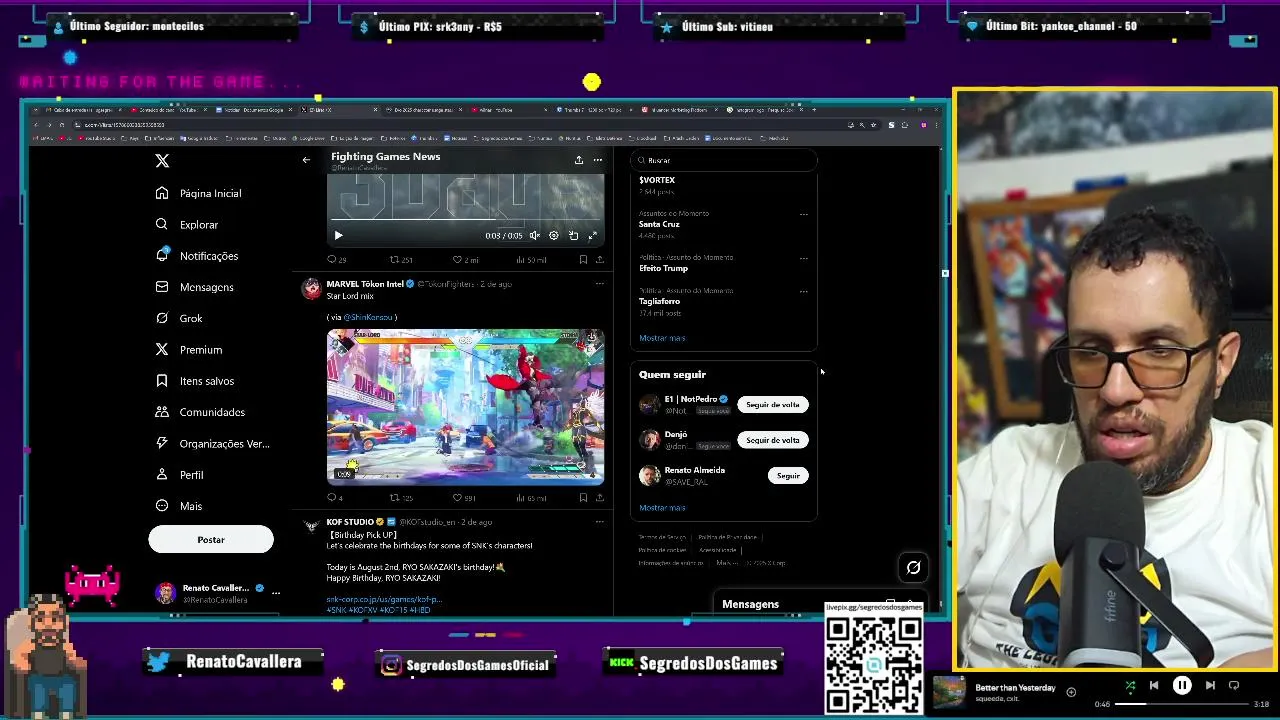Viewport: 1280px width, 720px height.
Task: Reply to top tweet with 29 replies
Action: 336,260
